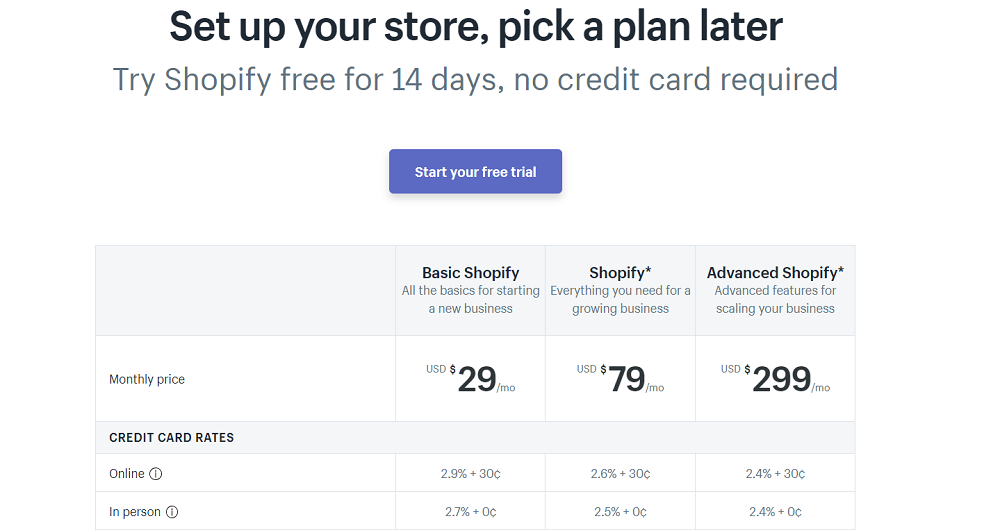Image resolution: width=1000 pixels, height=530 pixels.
Task: Click the info icon next to Online
Action: point(156,474)
